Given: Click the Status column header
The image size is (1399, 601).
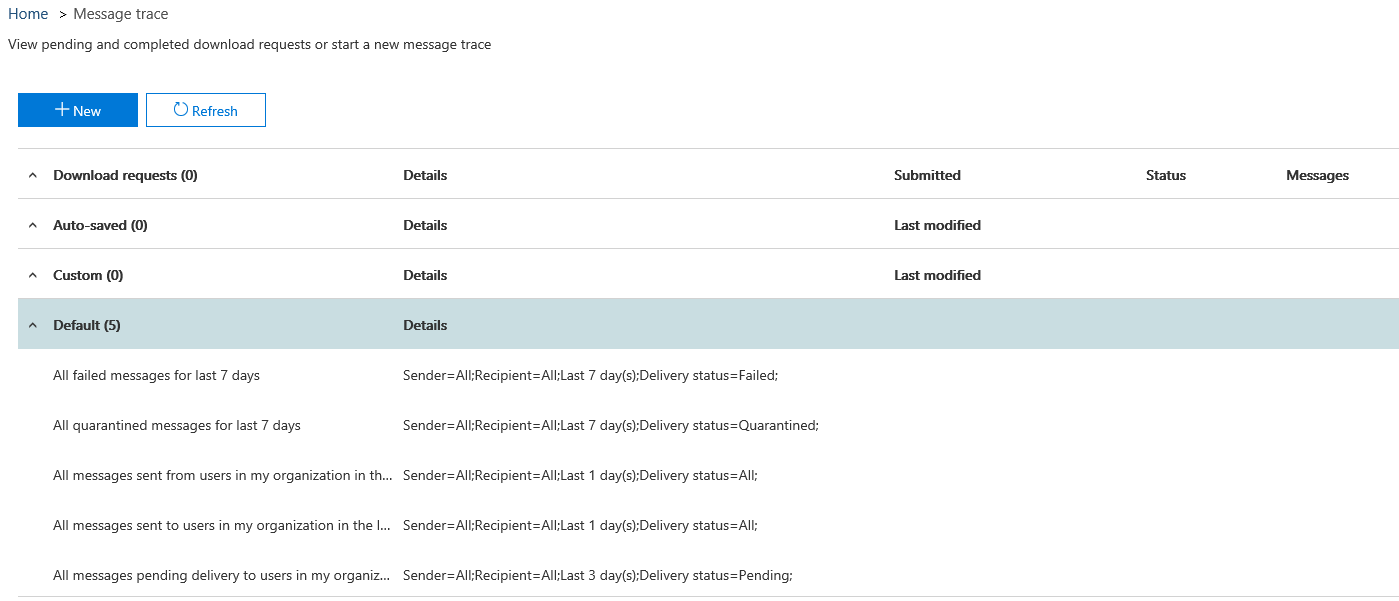Looking at the screenshot, I should pyautogui.click(x=1166, y=175).
